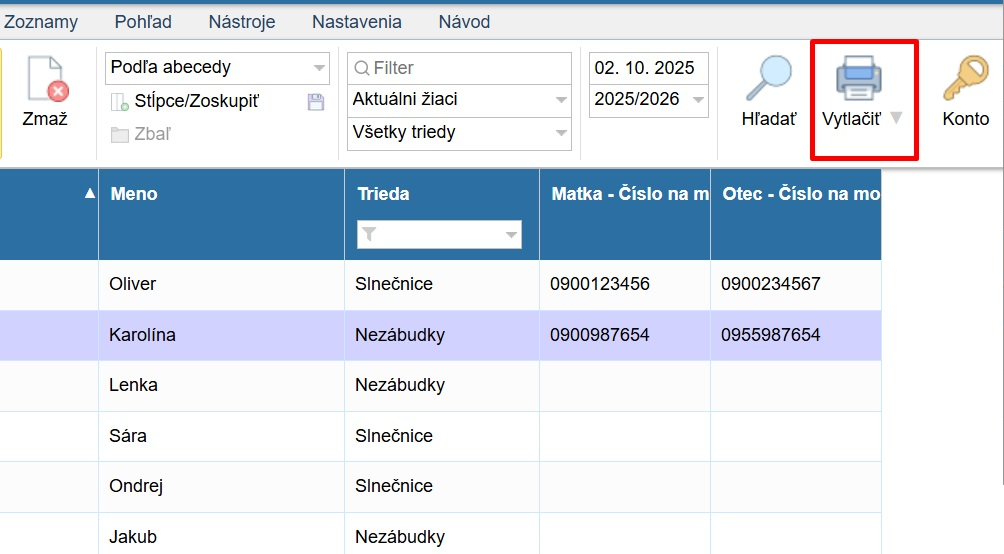Open the Pohľad menu
1004x554 pixels.
click(143, 21)
